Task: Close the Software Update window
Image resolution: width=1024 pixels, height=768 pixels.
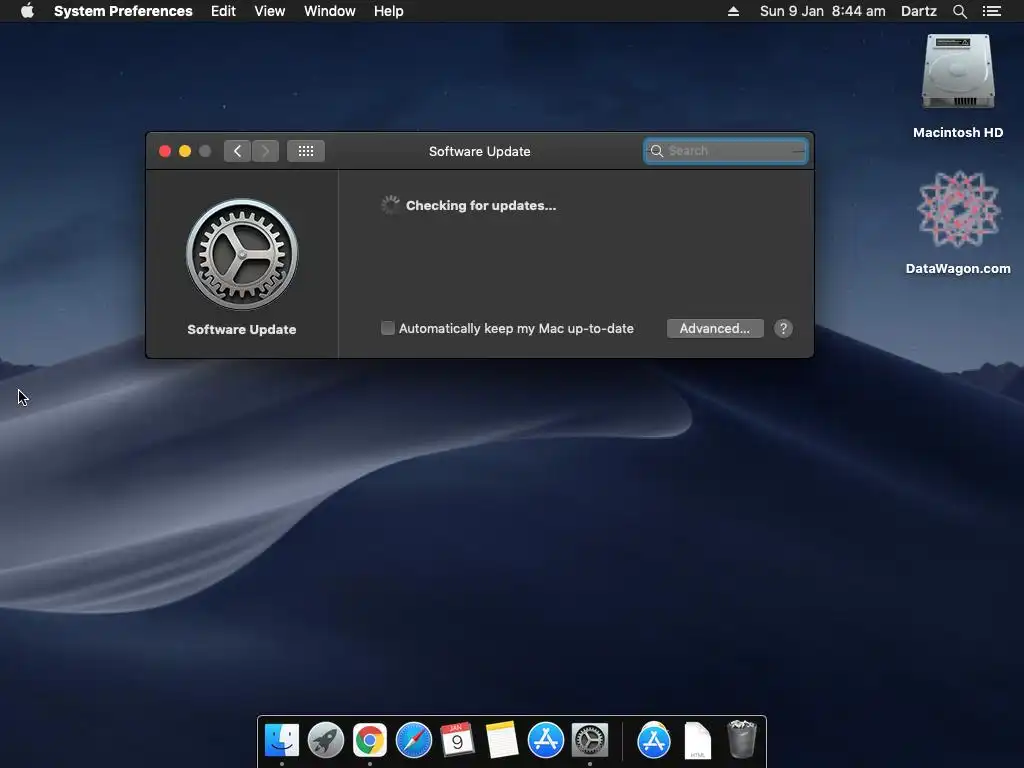Action: click(x=165, y=151)
